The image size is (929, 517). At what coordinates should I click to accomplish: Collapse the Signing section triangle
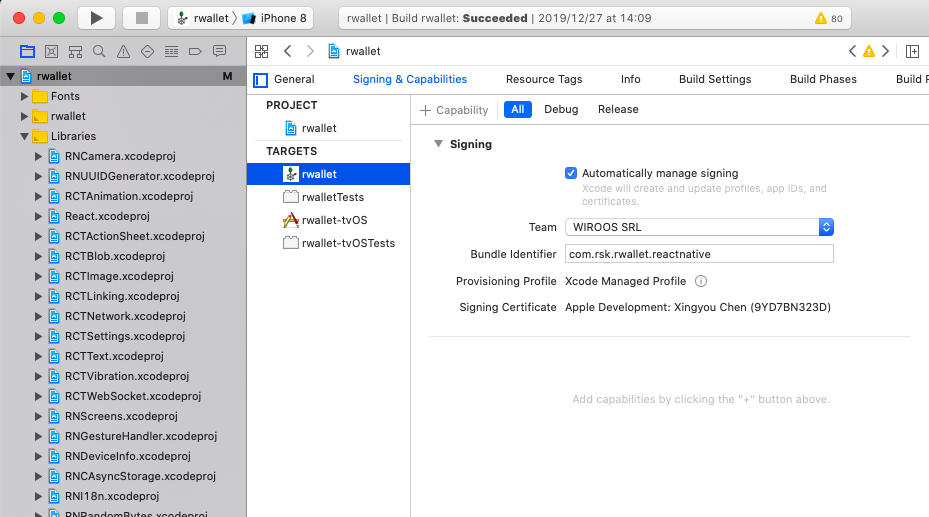coord(438,144)
